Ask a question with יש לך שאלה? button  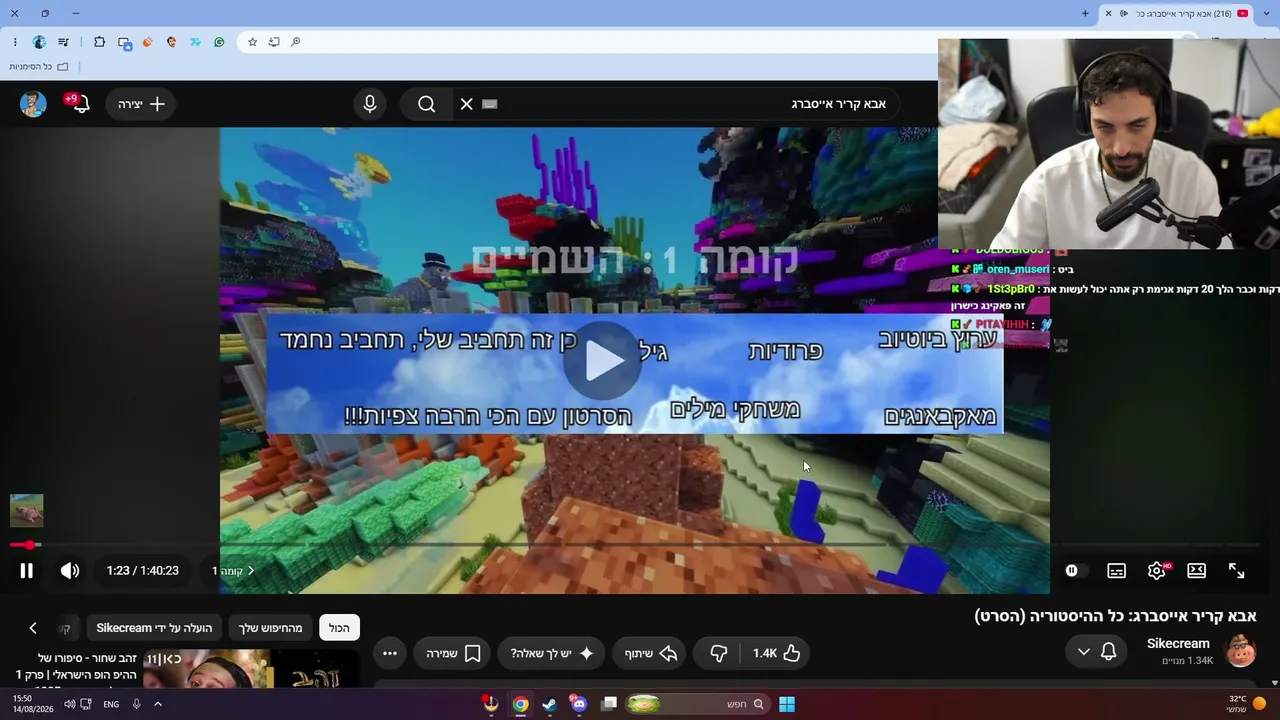pyautogui.click(x=553, y=653)
